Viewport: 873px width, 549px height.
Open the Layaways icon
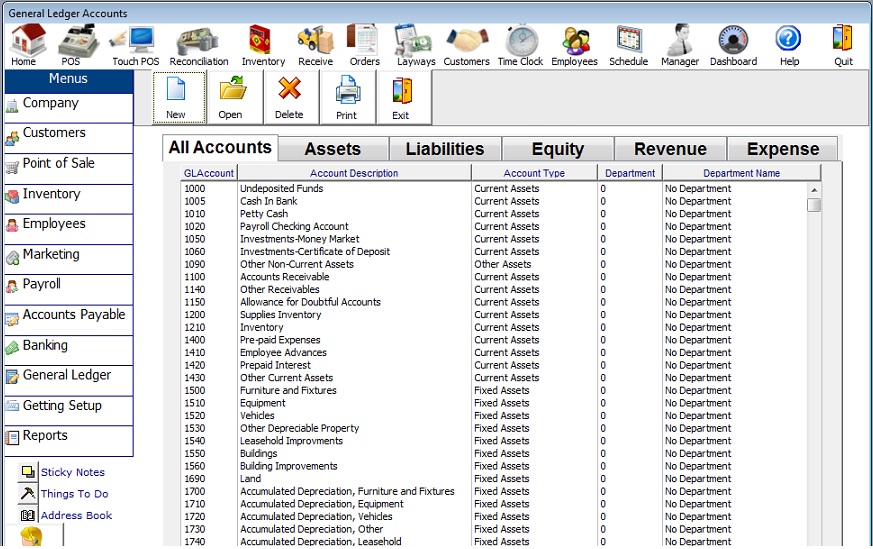coord(415,45)
